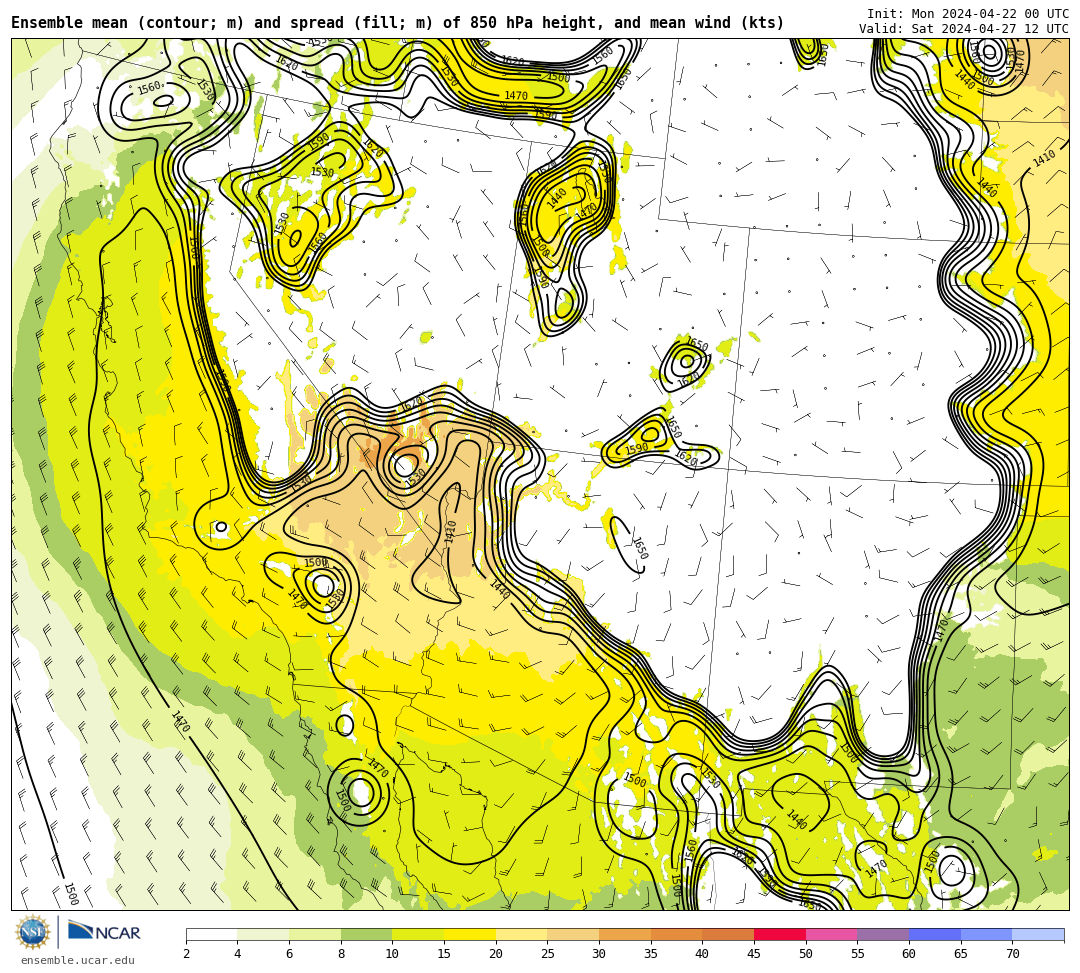Click the colorbar tick label 8

pos(341,954)
